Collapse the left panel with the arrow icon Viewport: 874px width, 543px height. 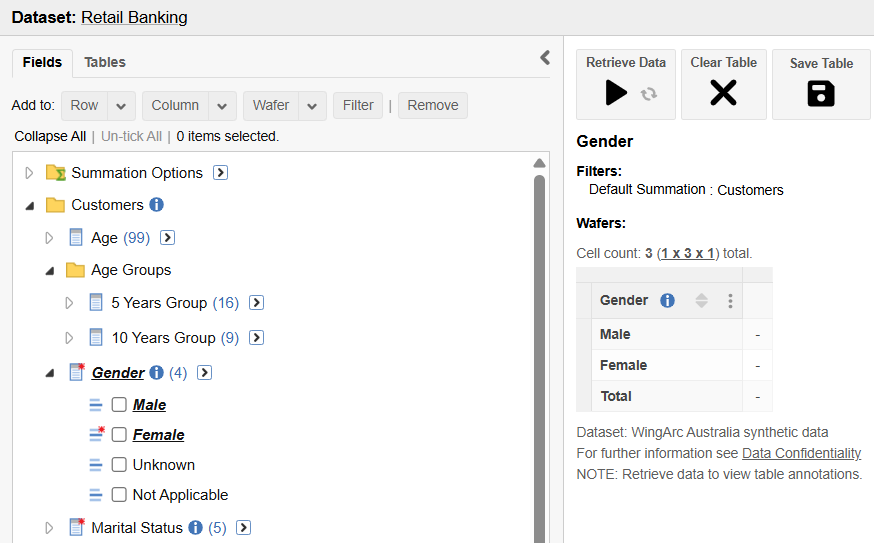545,58
